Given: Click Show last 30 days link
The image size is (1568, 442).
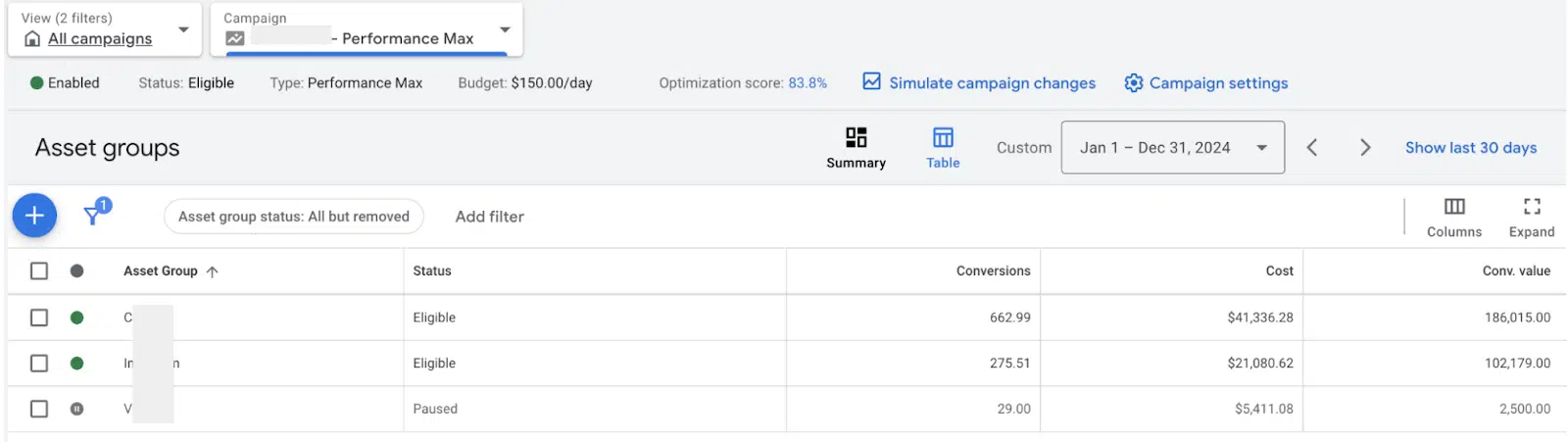Looking at the screenshot, I should click(1470, 148).
